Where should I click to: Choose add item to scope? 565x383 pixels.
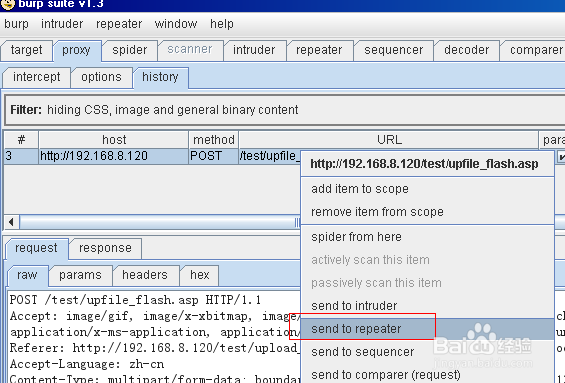(x=427, y=189)
